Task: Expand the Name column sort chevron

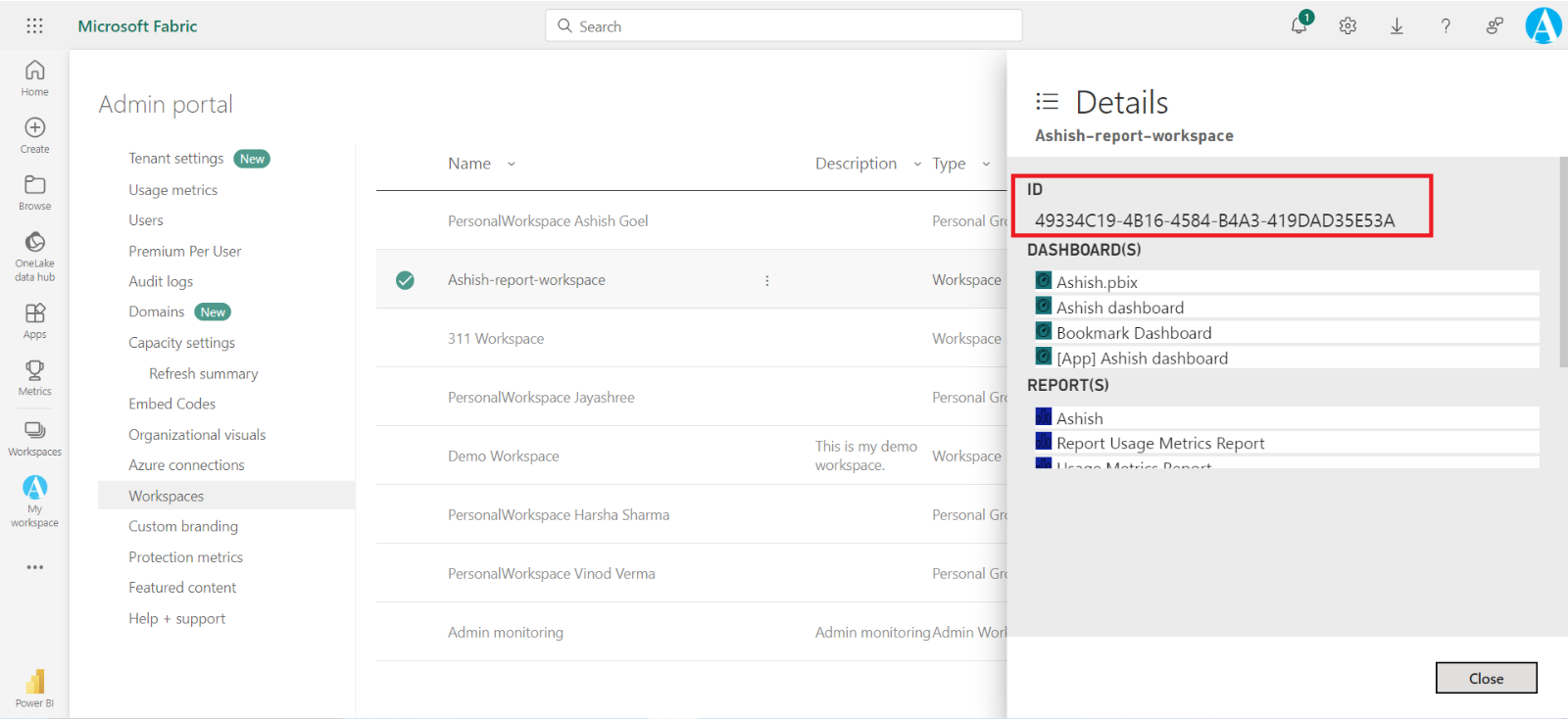Action: click(x=511, y=165)
